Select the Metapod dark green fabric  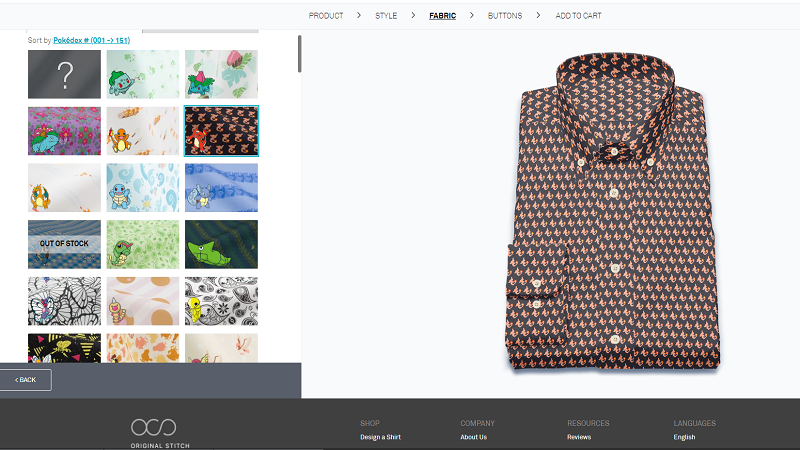tap(221, 244)
